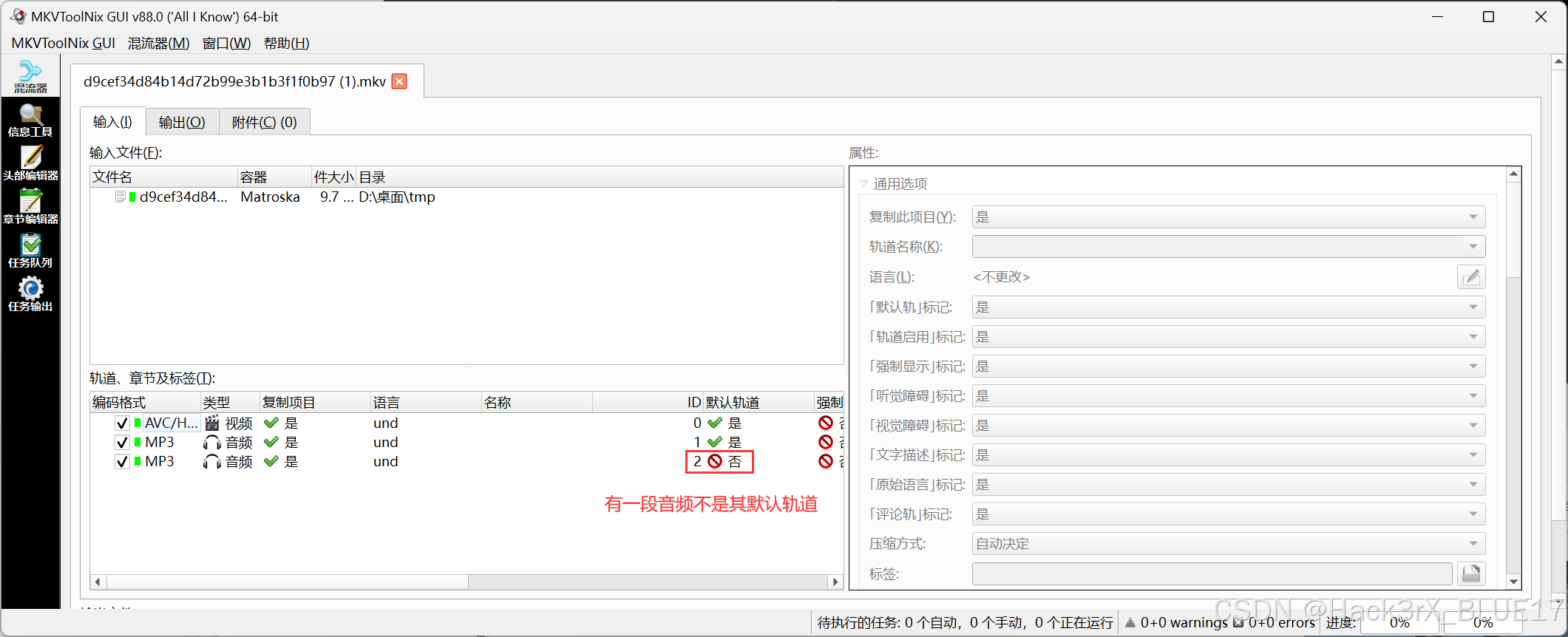Open the 复制此项目 dropdown
The image size is (1568, 637).
click(x=1228, y=217)
